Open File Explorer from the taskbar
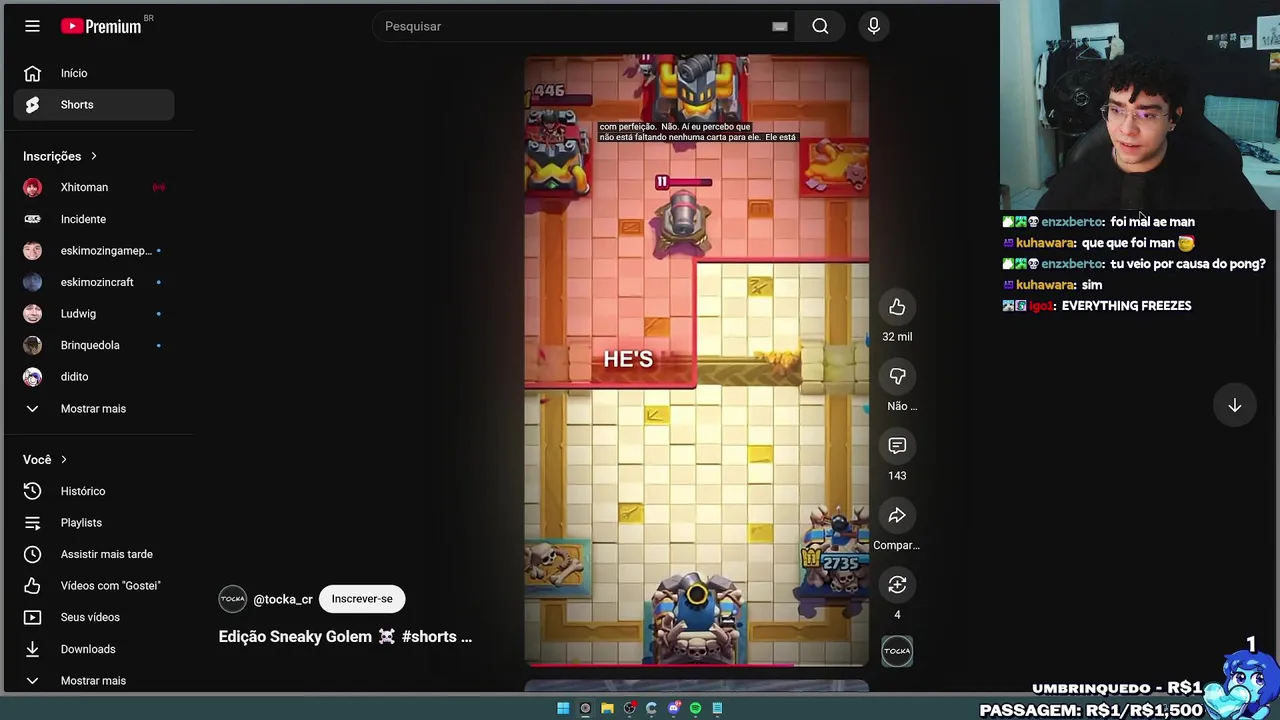The height and width of the screenshot is (720, 1280). (x=607, y=708)
